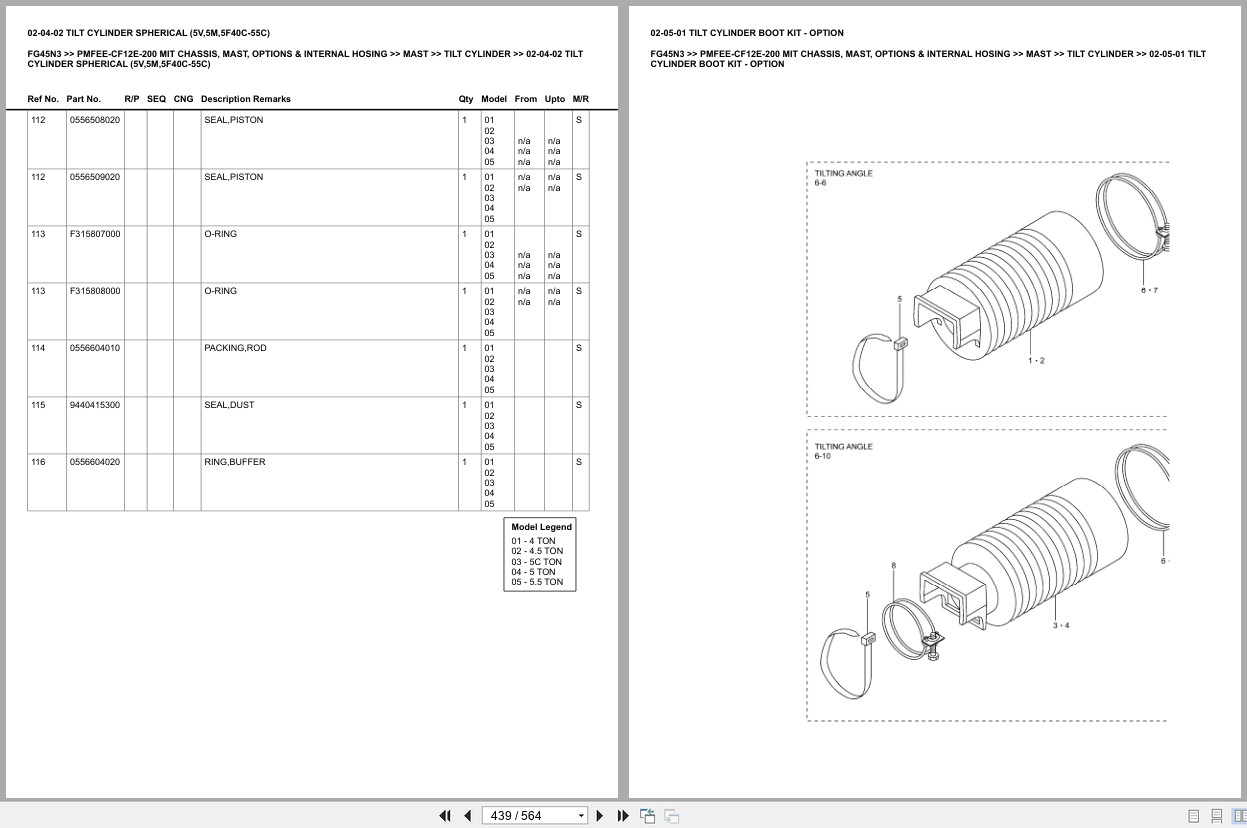
Task: Click the TILTING ANGLE 6-6 label
Action: 843,178
